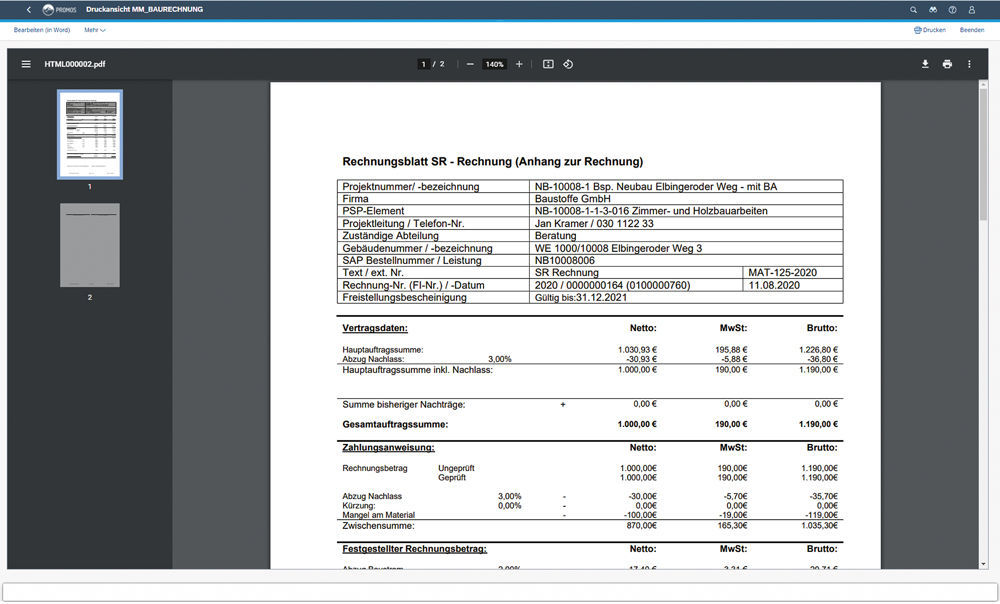Open the user profile icon
The image size is (1000, 604).
pos(971,9)
